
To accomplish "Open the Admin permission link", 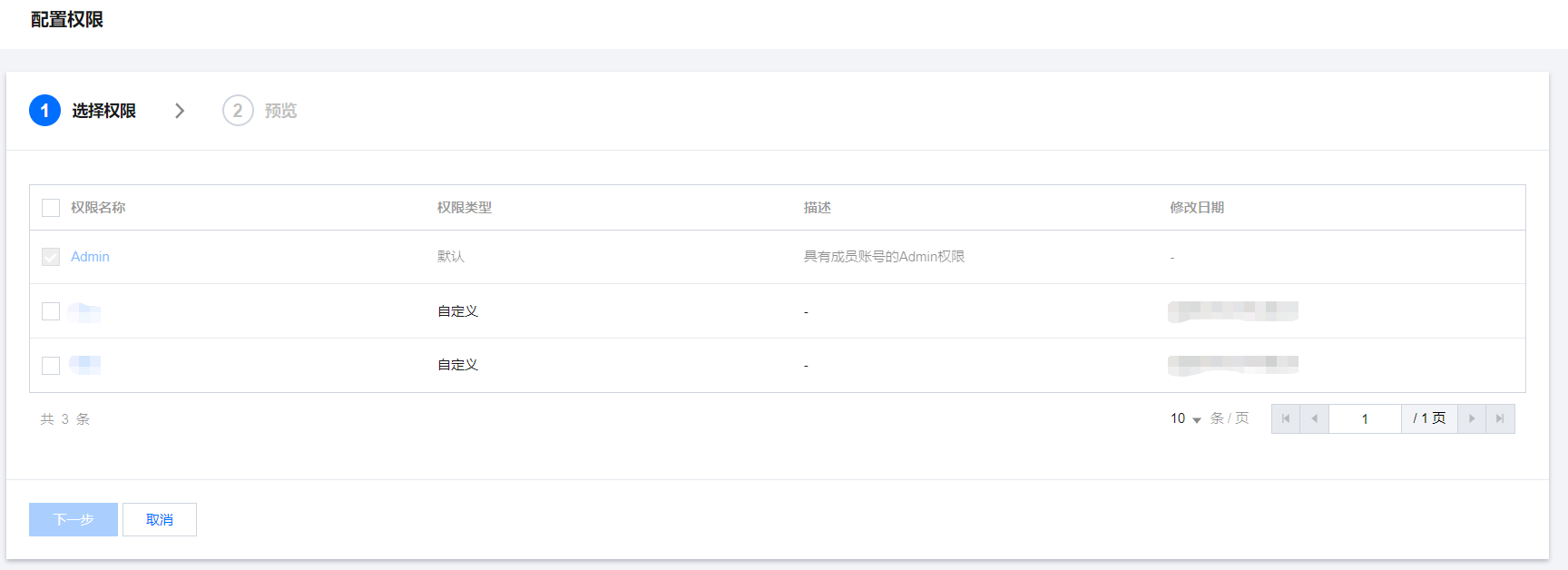I will [x=90, y=257].
